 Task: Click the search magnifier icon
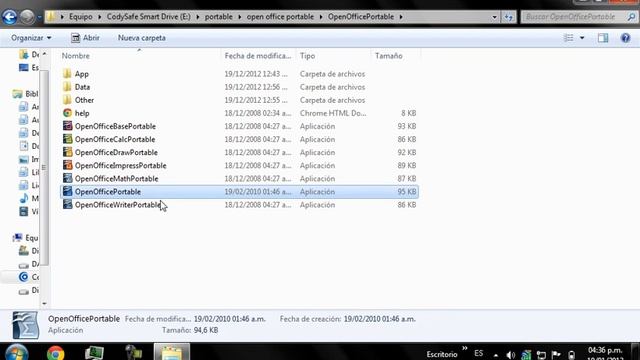pyautogui.click(x=631, y=17)
